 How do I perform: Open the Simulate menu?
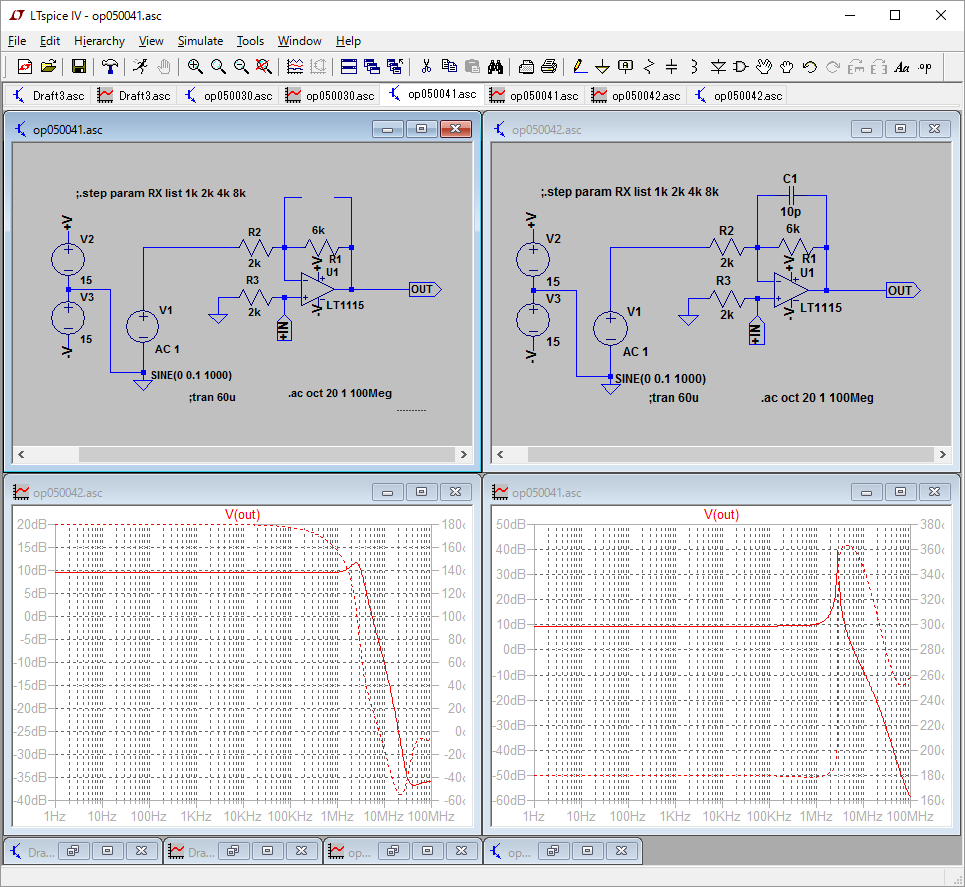pyautogui.click(x=200, y=41)
